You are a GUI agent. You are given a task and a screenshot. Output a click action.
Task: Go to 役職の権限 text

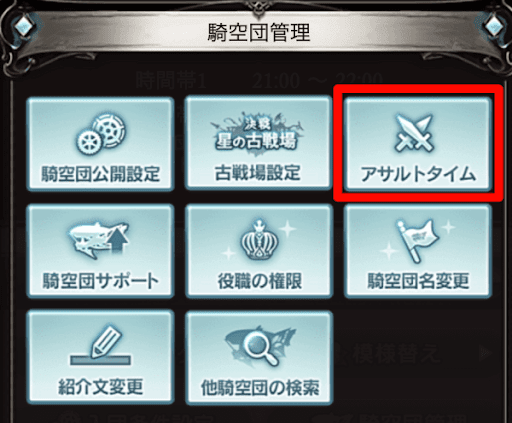pyautogui.click(x=259, y=281)
